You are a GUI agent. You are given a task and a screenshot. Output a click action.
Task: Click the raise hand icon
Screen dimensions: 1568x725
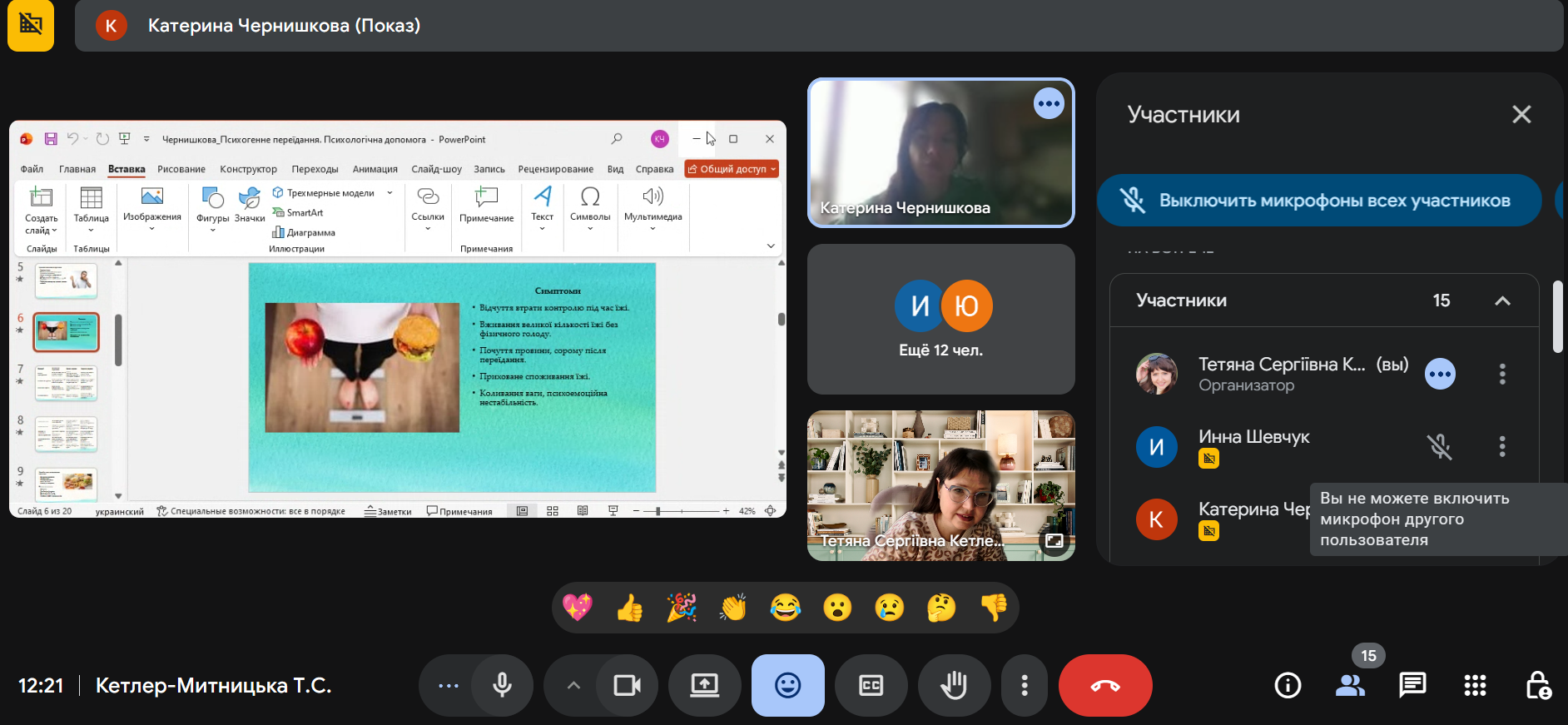point(954,686)
